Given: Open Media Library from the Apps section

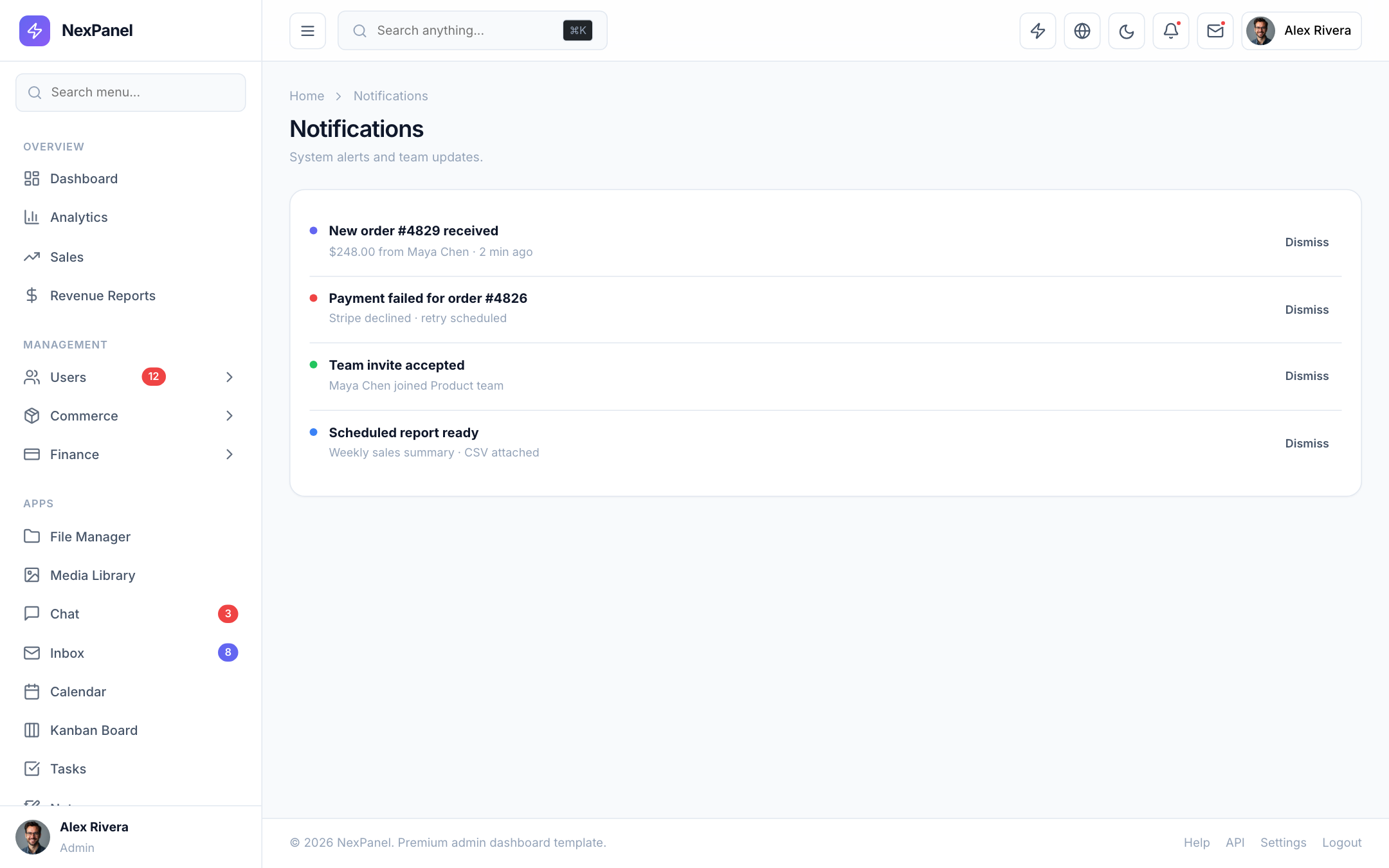Looking at the screenshot, I should tap(131, 575).
